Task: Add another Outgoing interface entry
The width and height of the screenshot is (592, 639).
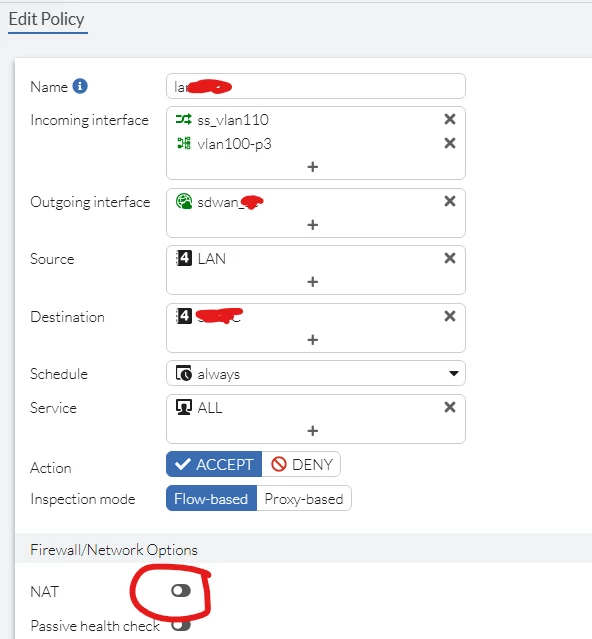Action: coord(313,225)
